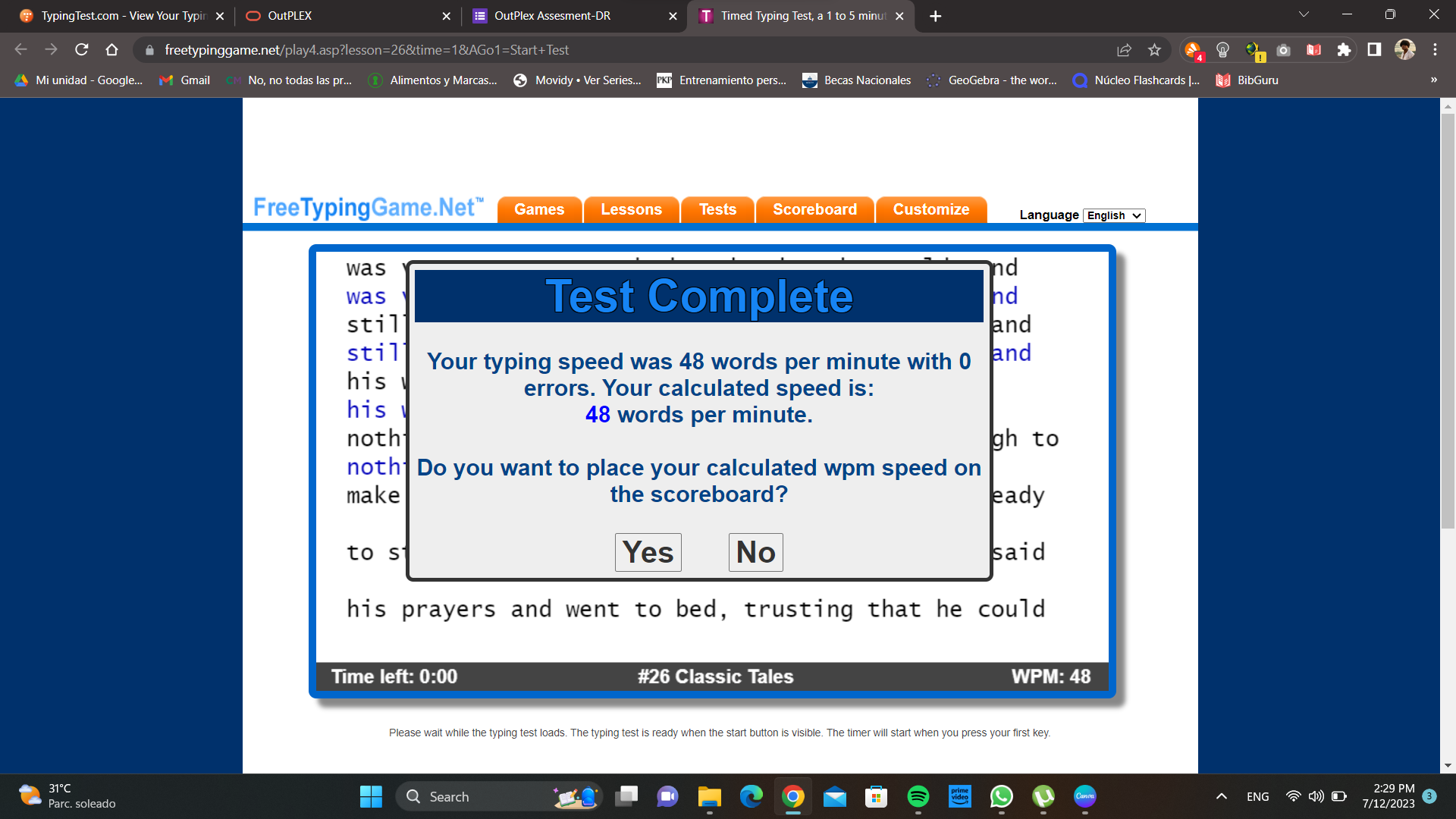Viewport: 1456px width, 819px height.
Task: Open the Chrome three-dot menu
Action: [x=1435, y=50]
